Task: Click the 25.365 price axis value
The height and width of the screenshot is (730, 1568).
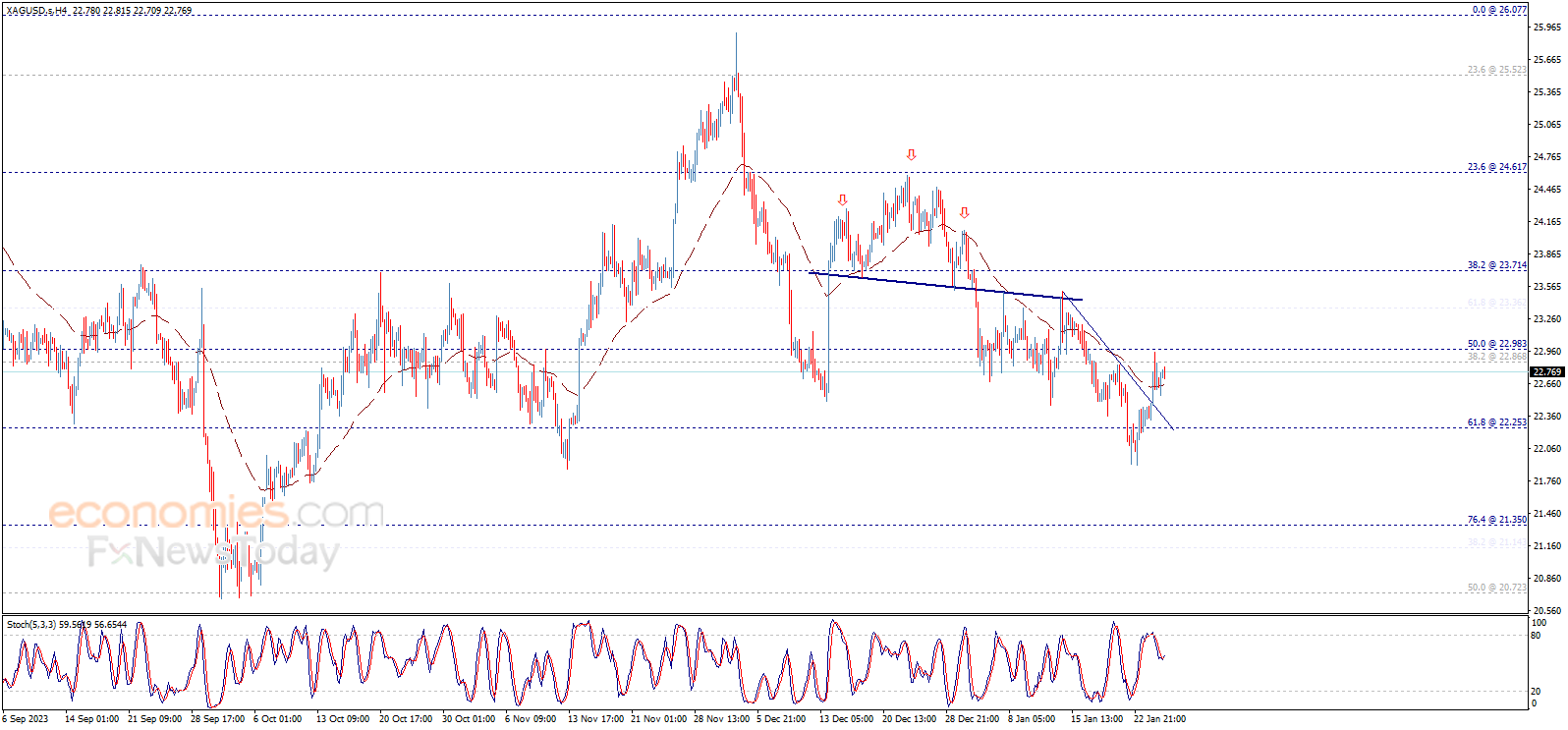Action: [1546, 92]
